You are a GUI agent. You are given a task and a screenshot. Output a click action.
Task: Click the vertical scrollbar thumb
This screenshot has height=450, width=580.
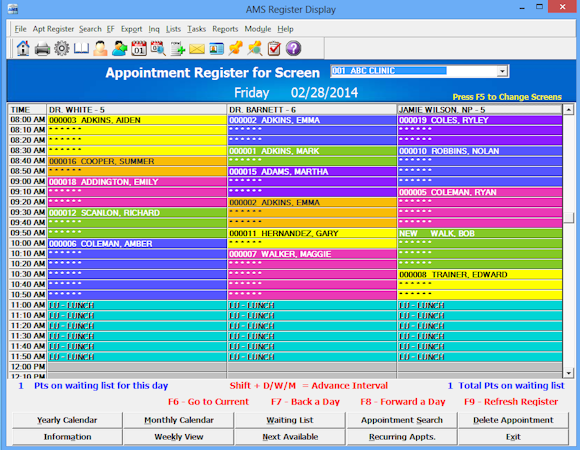(568, 217)
